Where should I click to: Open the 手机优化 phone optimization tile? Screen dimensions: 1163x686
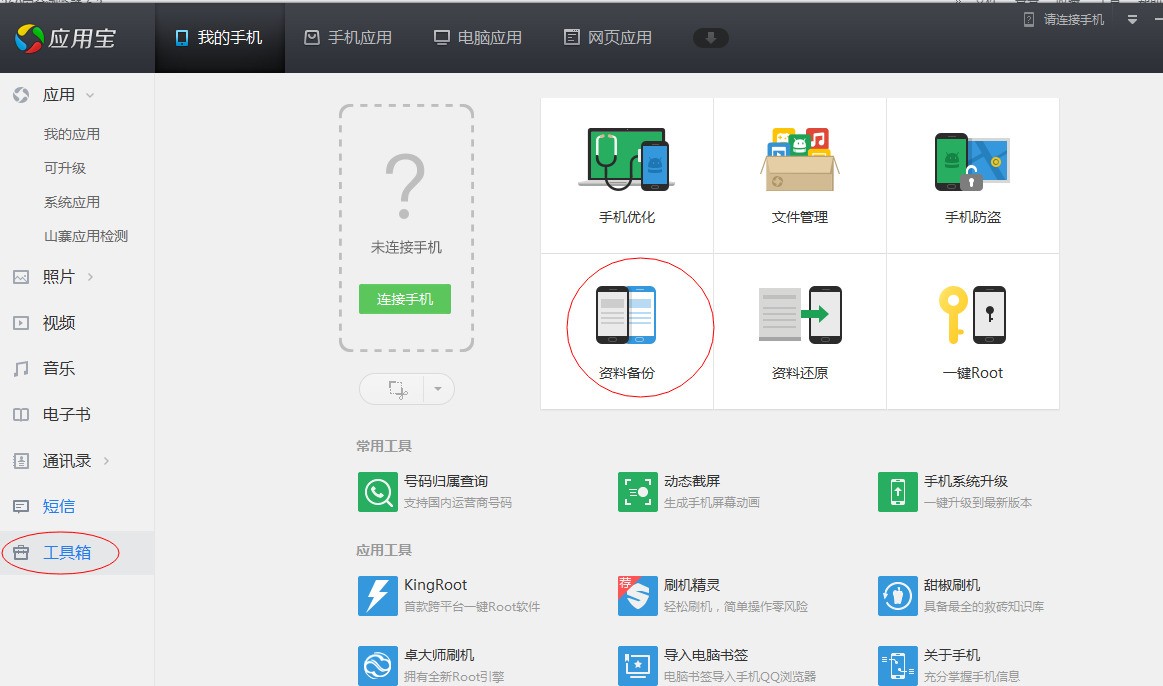(627, 176)
